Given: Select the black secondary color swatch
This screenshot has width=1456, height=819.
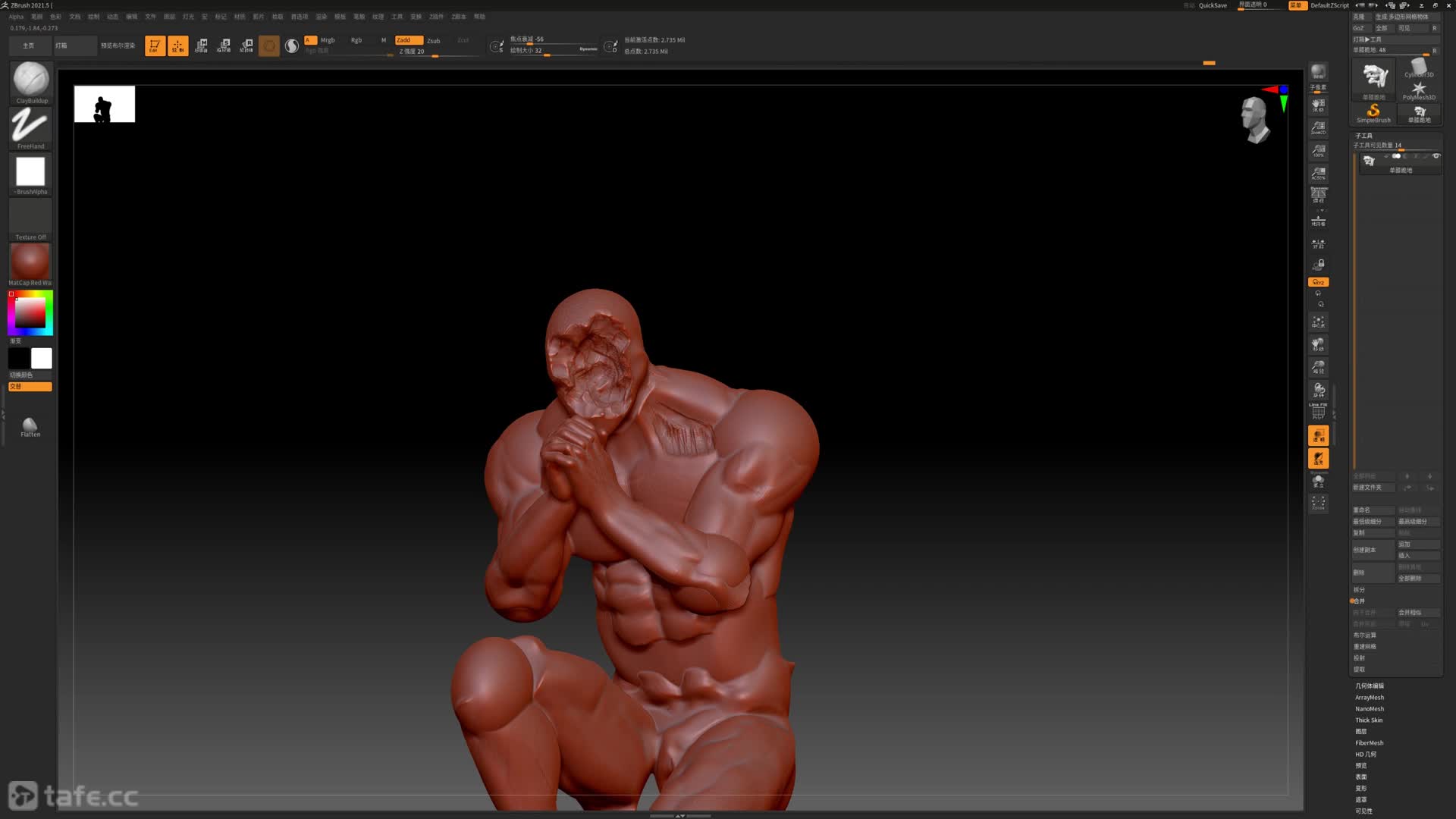Looking at the screenshot, I should click(19, 358).
